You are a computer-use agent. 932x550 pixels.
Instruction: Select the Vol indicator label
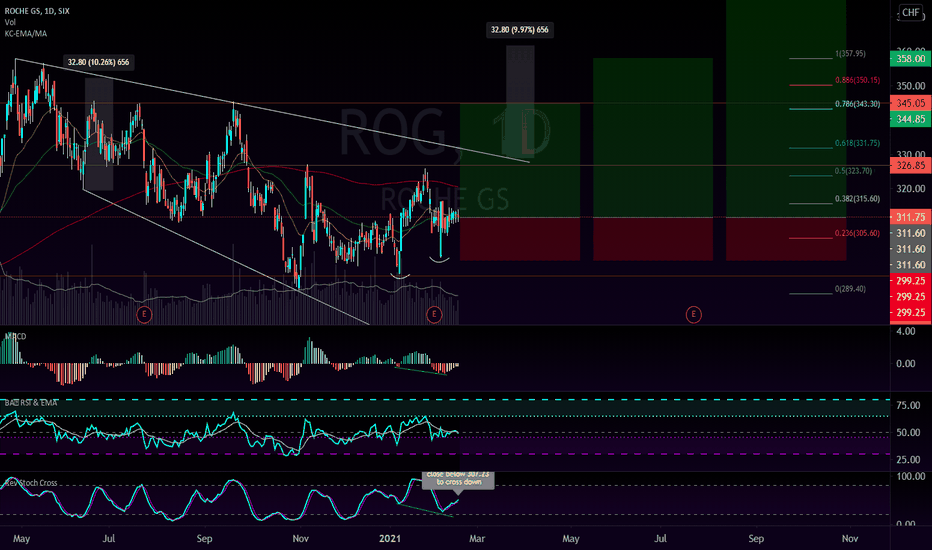10,22
